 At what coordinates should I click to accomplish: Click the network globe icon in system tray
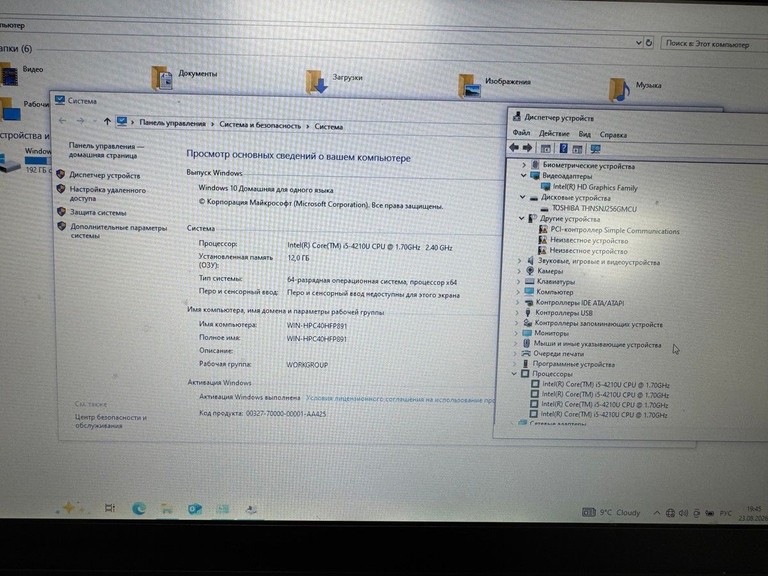(x=670, y=513)
